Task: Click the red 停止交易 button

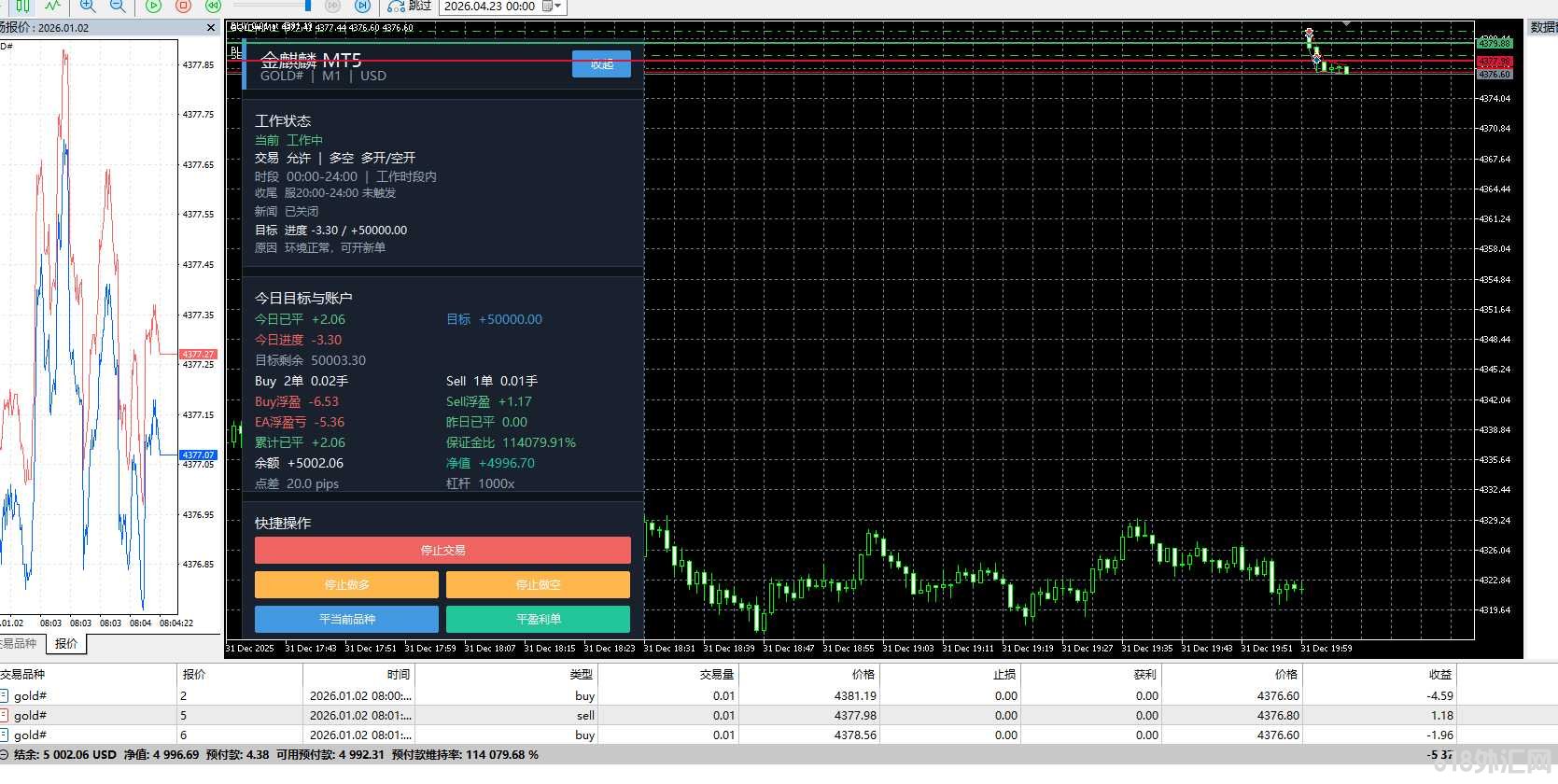Action: (442, 550)
